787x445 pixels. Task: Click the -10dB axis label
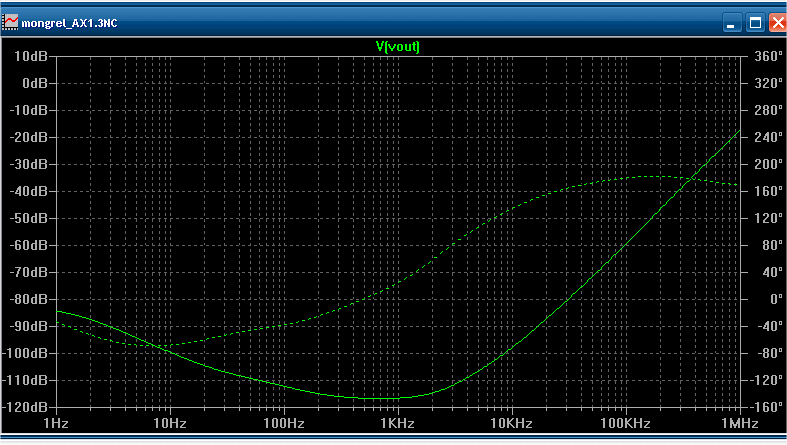click(29, 110)
